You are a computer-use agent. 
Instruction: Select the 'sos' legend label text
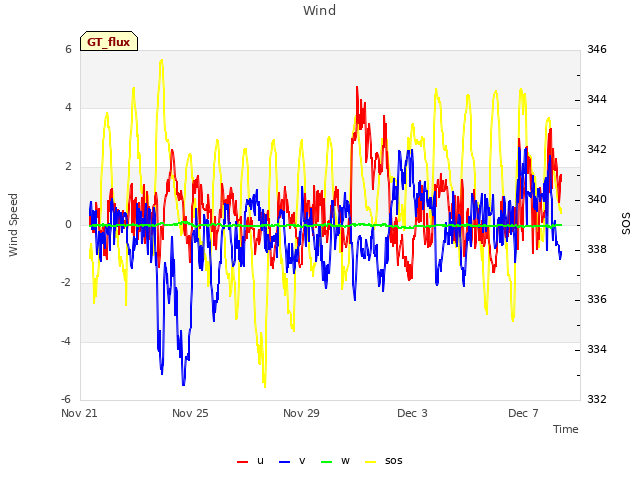point(394,461)
